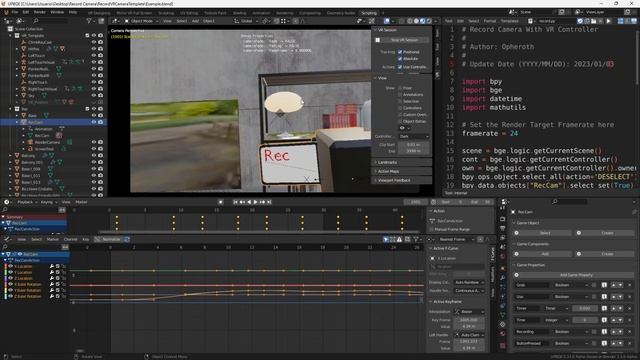Remove the Grab game property with X

(x=630, y=285)
